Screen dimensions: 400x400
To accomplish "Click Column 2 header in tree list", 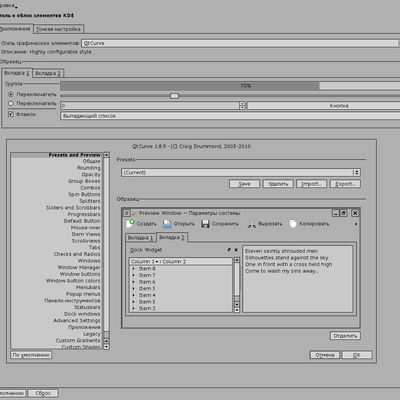I will (197, 262).
